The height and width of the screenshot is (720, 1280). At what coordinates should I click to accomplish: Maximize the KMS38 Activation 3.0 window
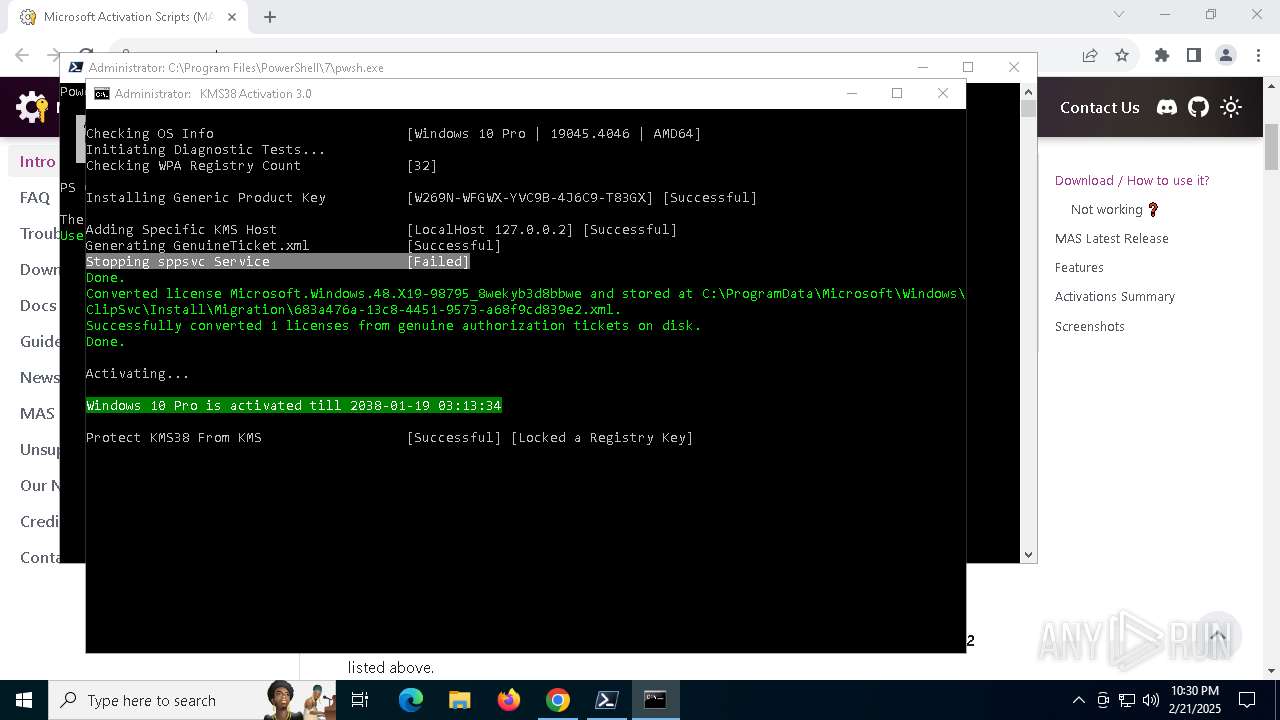(x=897, y=93)
